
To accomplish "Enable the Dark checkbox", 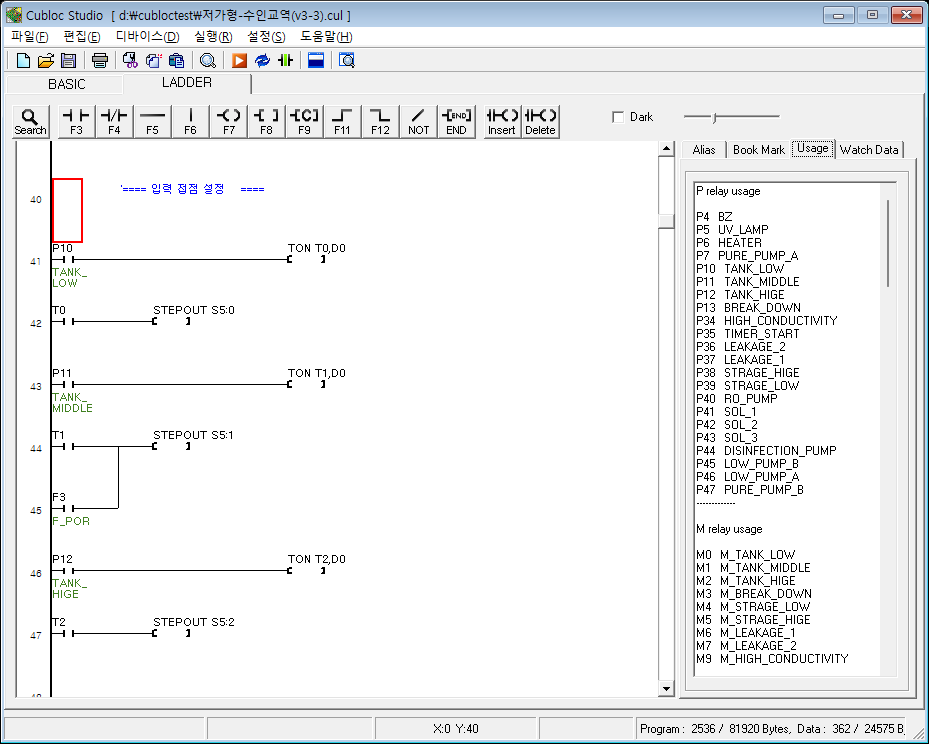I will (x=618, y=117).
